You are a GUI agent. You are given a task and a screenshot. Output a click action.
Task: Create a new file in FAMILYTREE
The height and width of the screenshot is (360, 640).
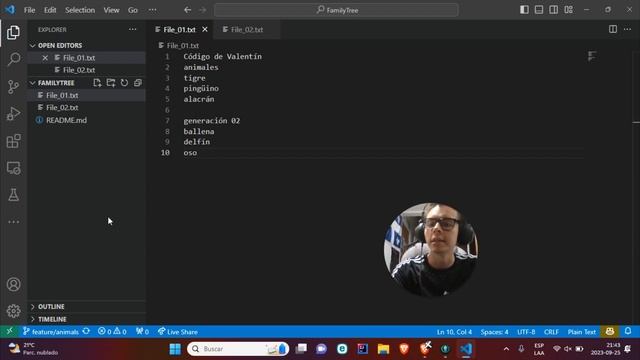97,83
